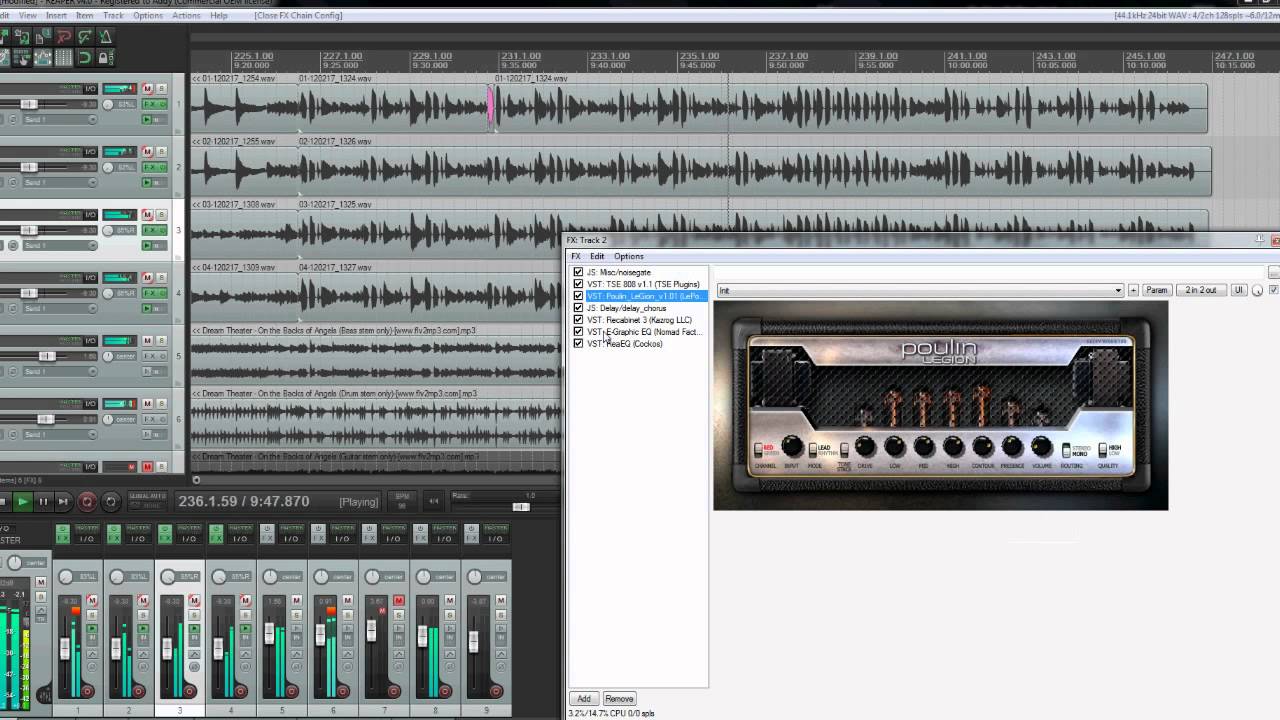
Task: Disable Poulin LeGion plugin checkbox
Action: pyautogui.click(x=578, y=296)
